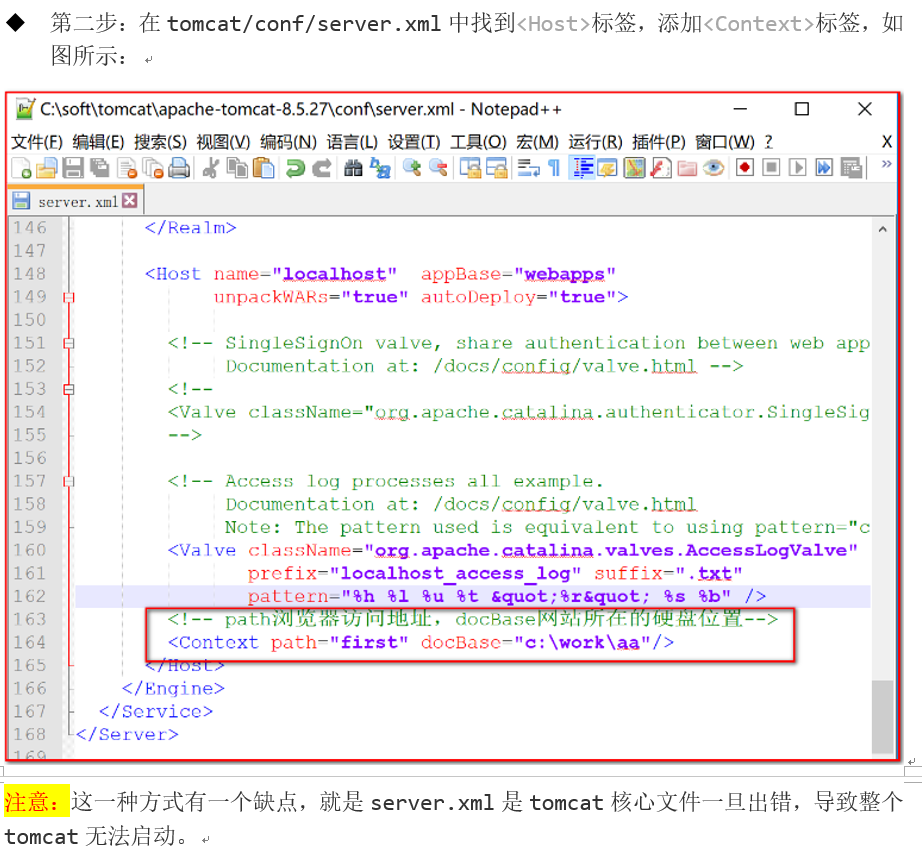This screenshot has height=858, width=922.
Task: Click on "localhost" in Host tag
Action: tap(334, 274)
